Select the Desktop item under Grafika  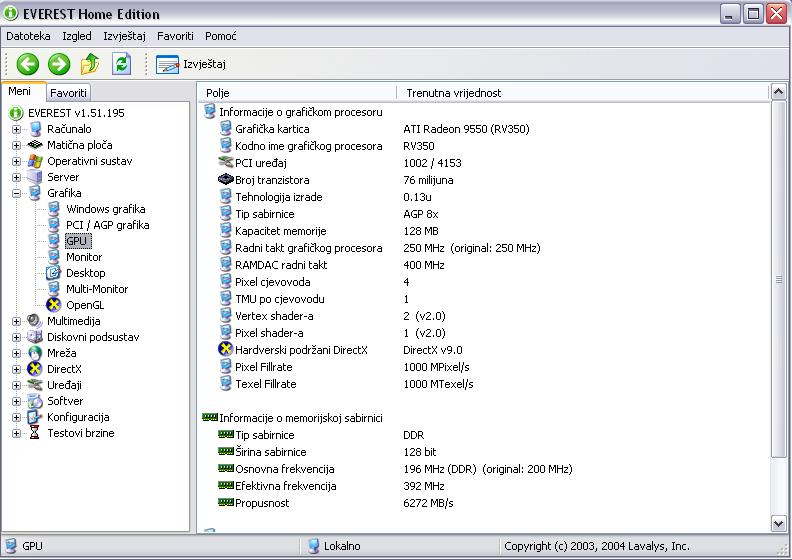coord(85,273)
